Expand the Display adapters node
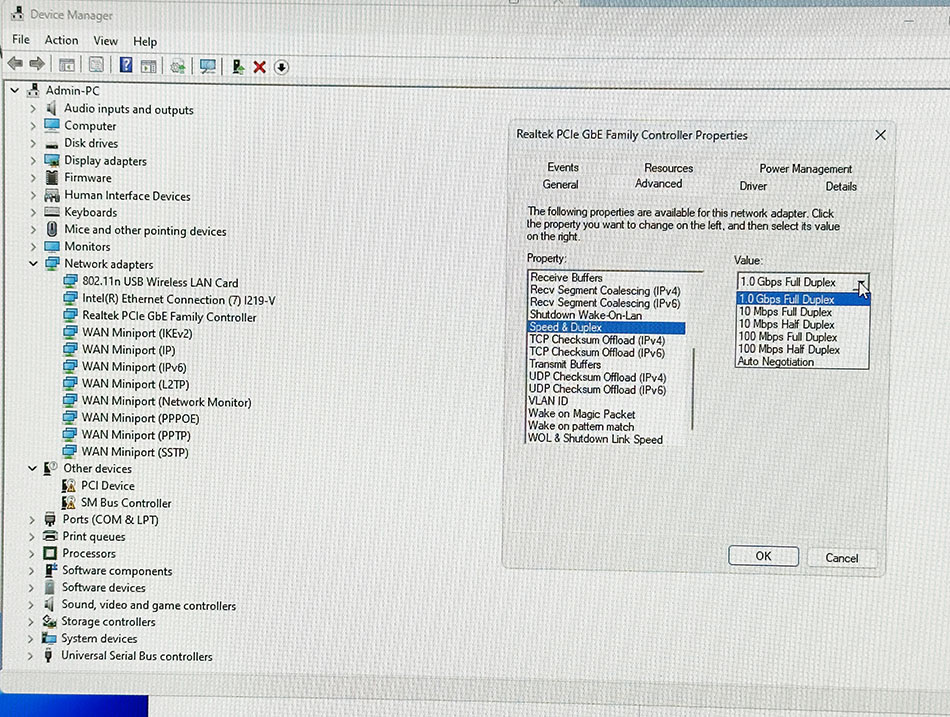Viewport: 950px width, 717px height. click(x=33, y=161)
